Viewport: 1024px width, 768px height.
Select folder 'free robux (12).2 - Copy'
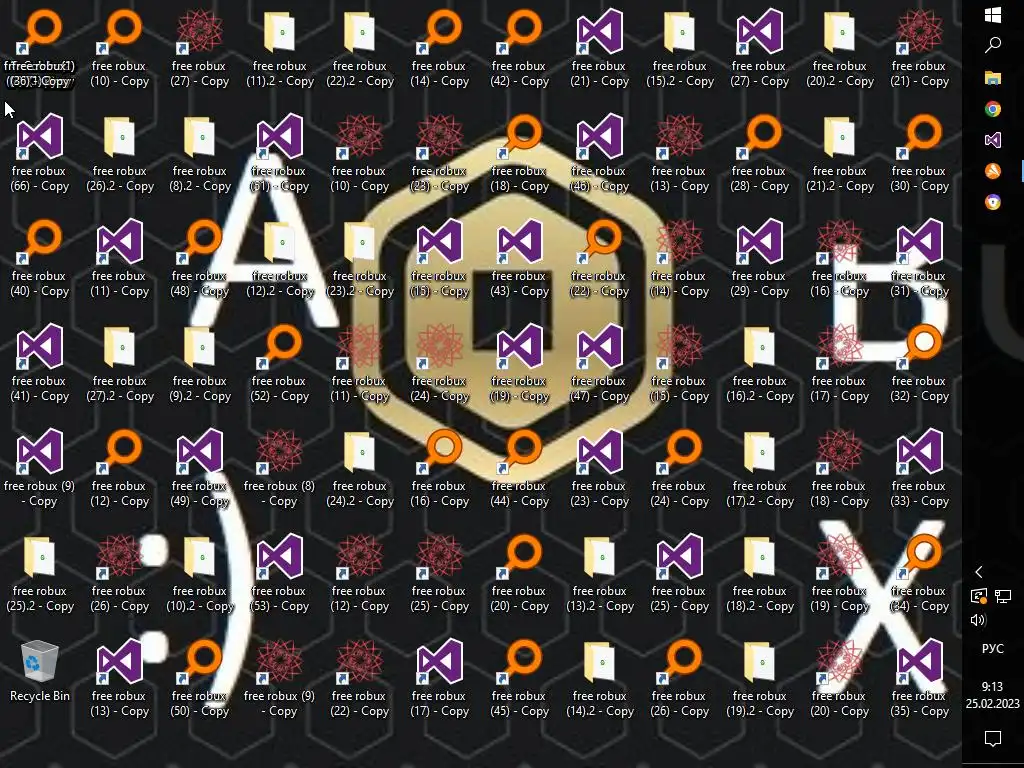(x=280, y=259)
